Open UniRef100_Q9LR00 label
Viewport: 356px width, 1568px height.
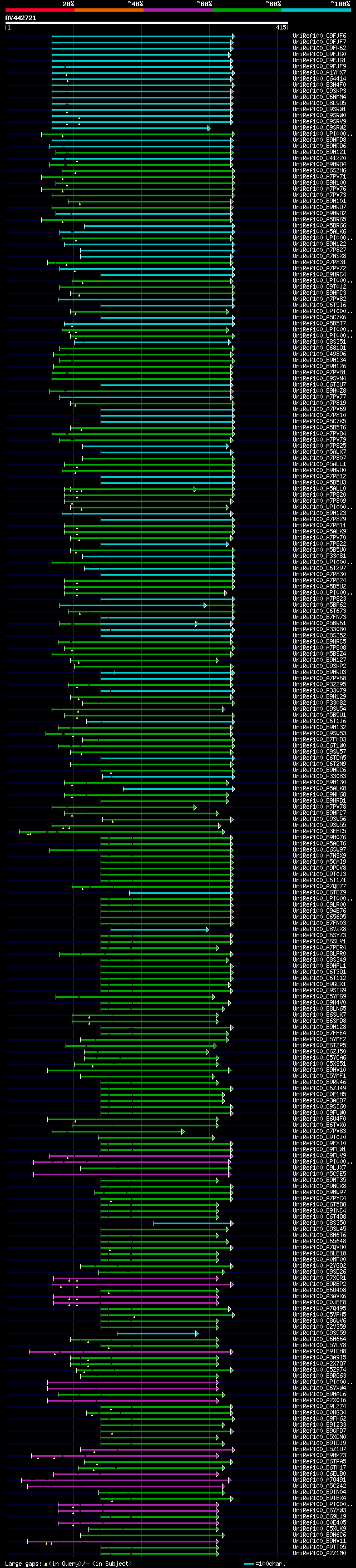pos(319,904)
